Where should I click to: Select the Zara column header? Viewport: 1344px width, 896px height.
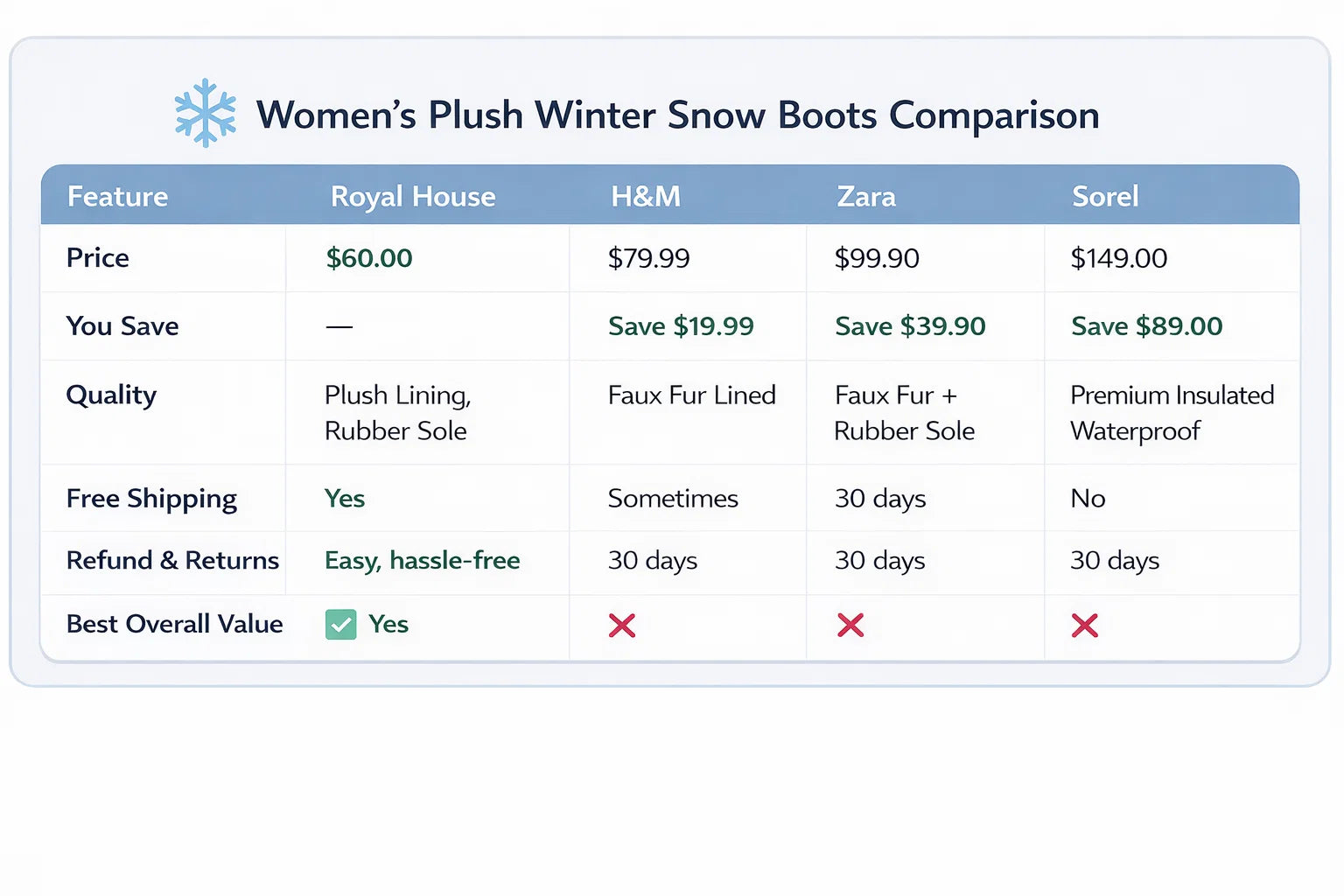tap(866, 196)
